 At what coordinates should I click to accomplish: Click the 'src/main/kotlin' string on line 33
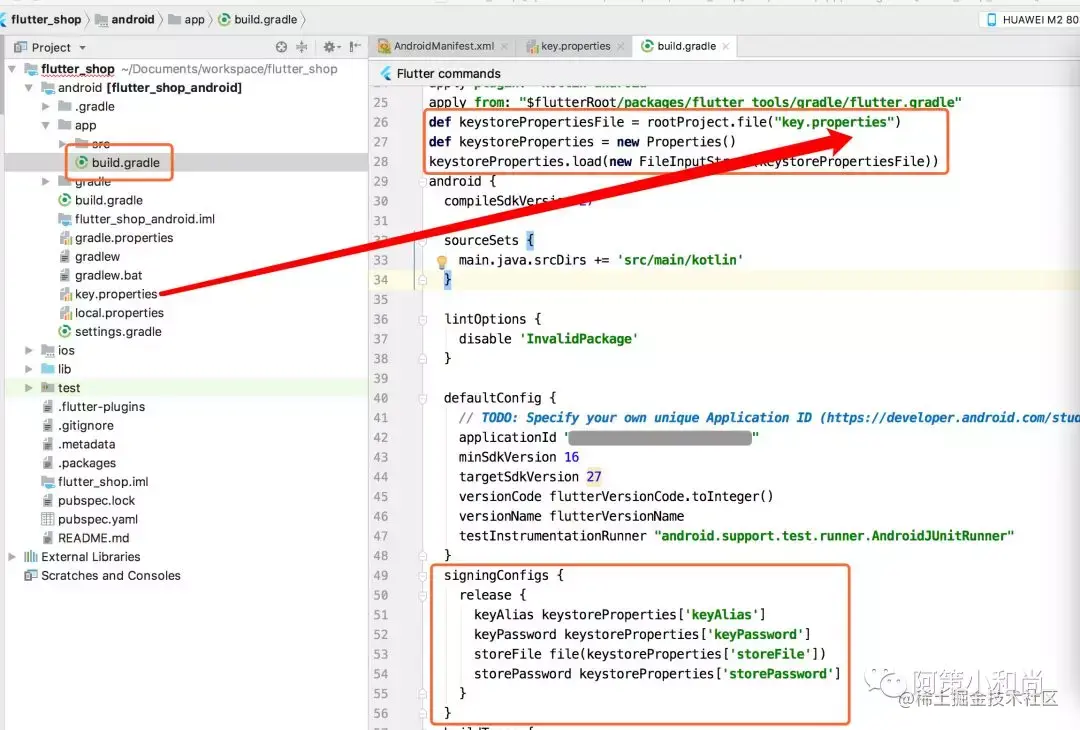pos(680,260)
